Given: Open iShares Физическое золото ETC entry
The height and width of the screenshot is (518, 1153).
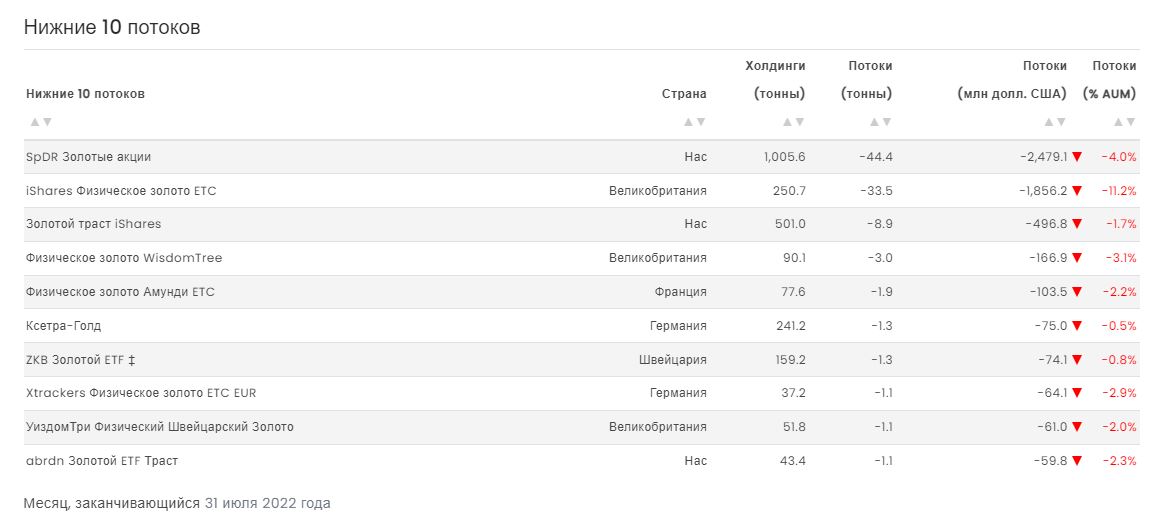Looking at the screenshot, I should point(120,191).
